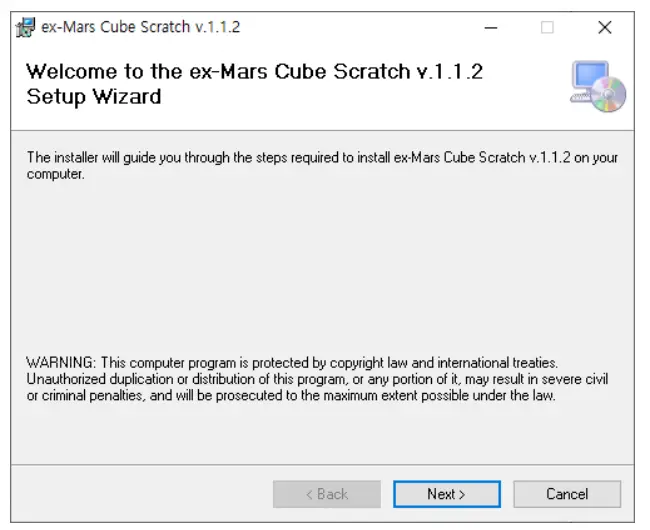Close the installer with the X button
The image size is (650, 530).
tap(604, 27)
